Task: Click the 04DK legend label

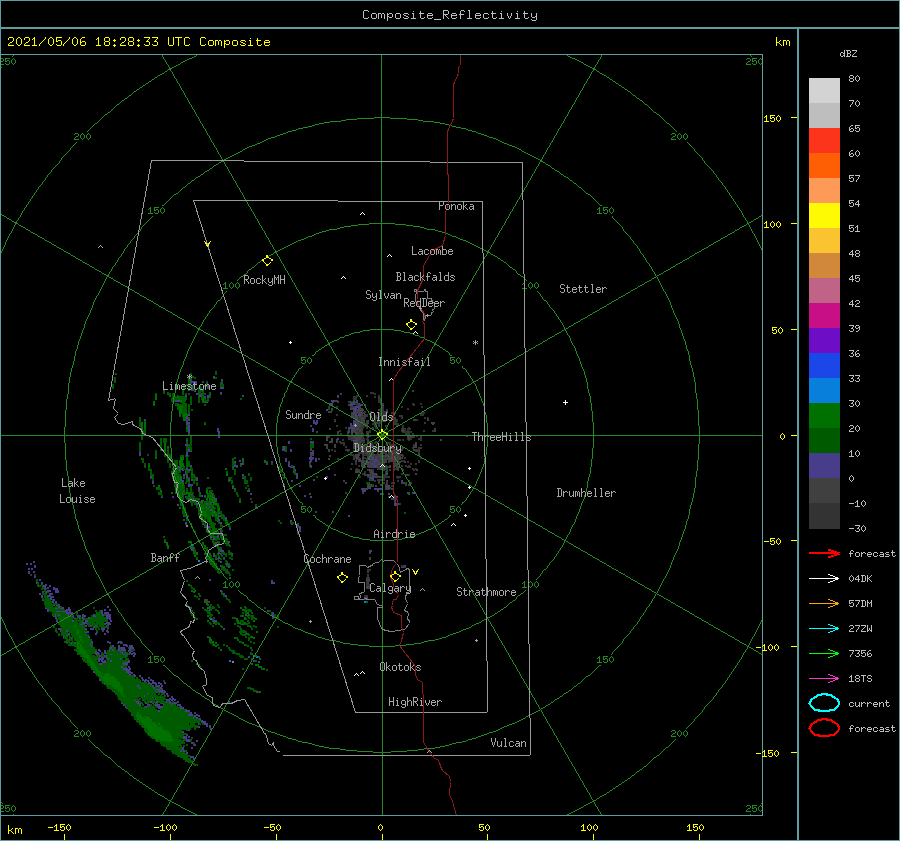Action: (860, 578)
